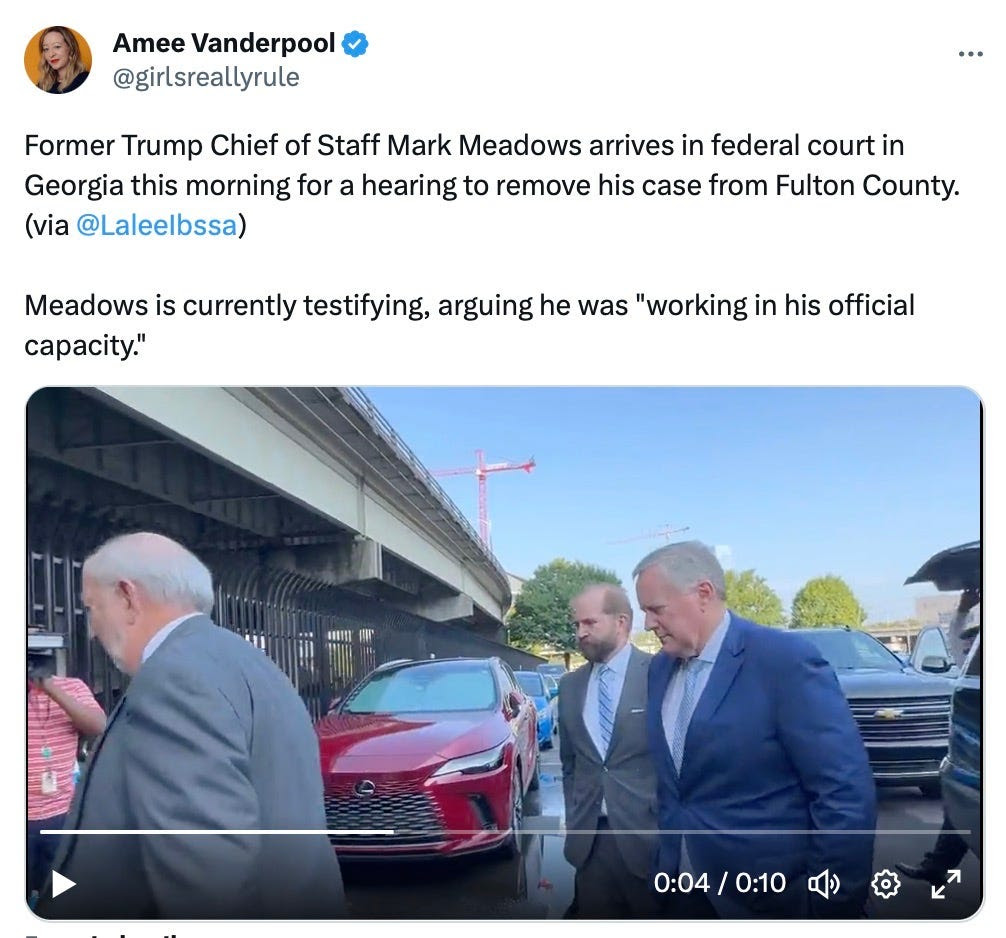Screen dimensions: 1006x938
Task: Click the blue verified badge
Action: click(355, 44)
